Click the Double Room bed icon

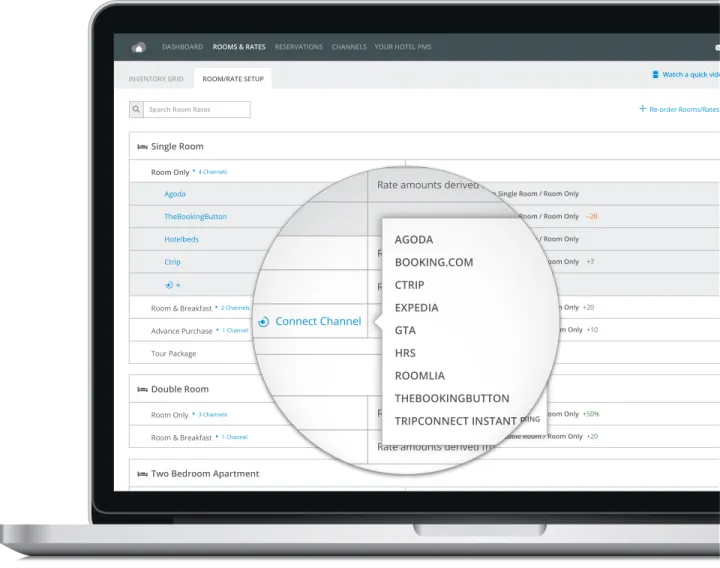142,389
